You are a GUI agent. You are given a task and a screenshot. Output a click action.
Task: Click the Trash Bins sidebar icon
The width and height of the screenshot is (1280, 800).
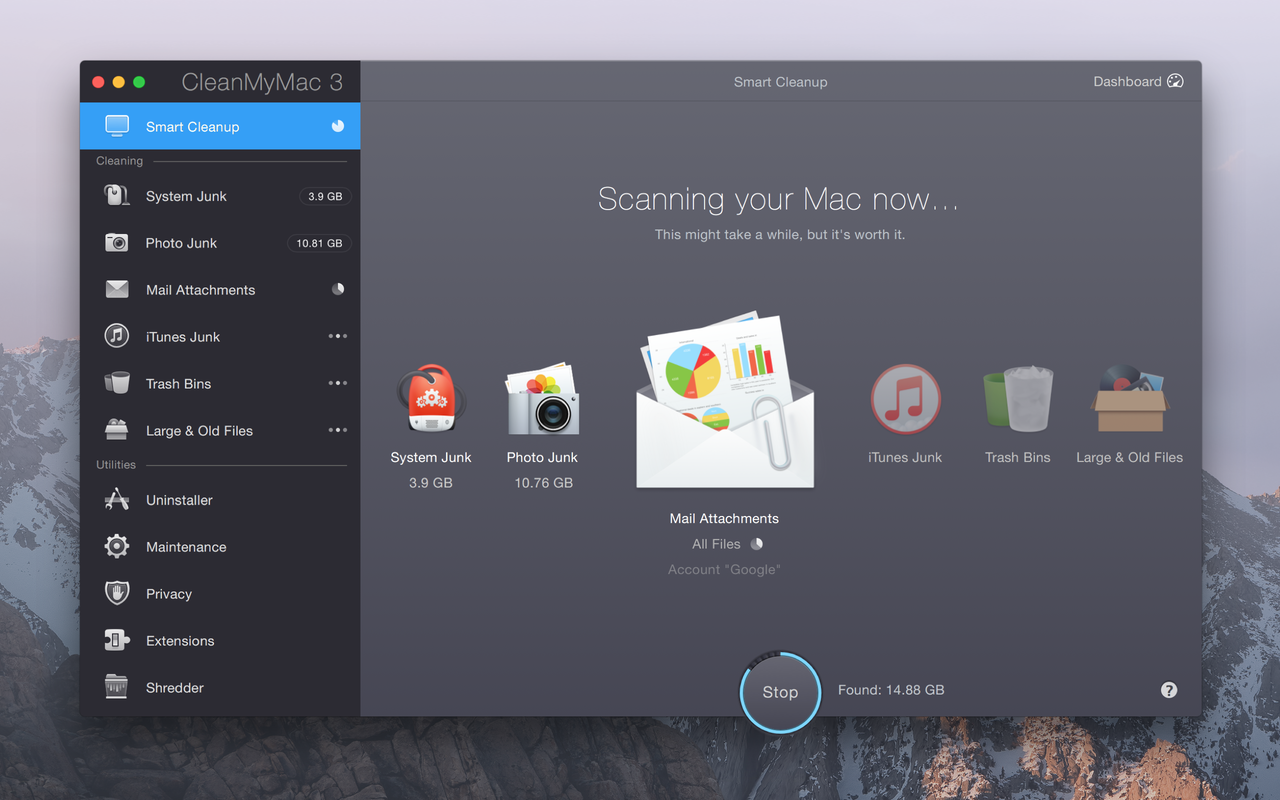(x=117, y=383)
